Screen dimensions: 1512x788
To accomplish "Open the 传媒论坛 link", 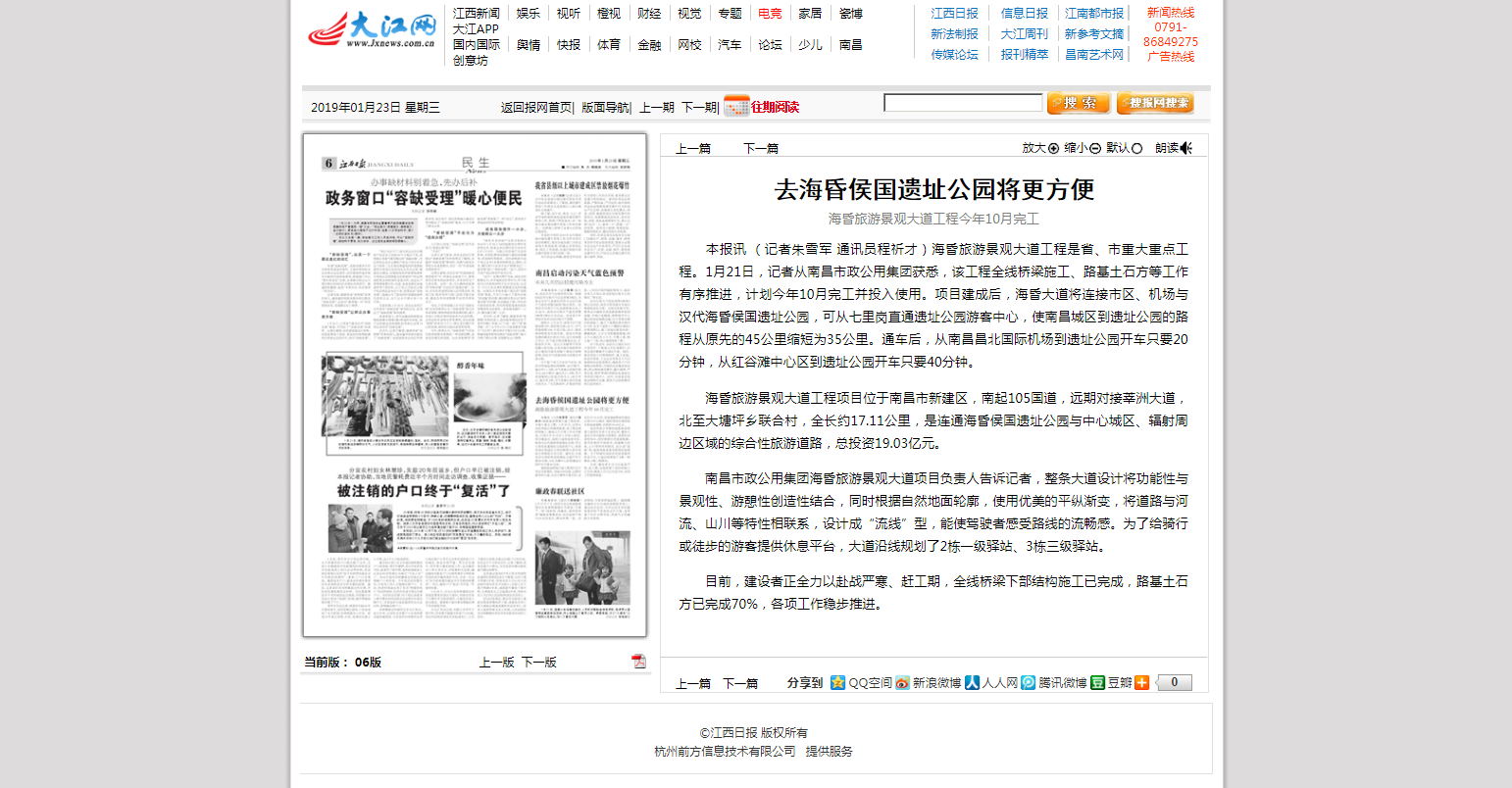I will coord(955,55).
